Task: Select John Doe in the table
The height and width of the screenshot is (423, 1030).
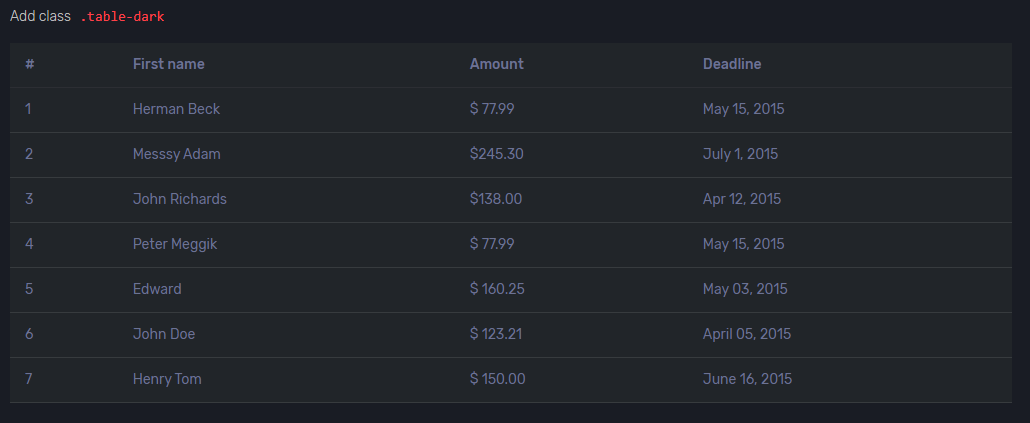Action: [164, 334]
